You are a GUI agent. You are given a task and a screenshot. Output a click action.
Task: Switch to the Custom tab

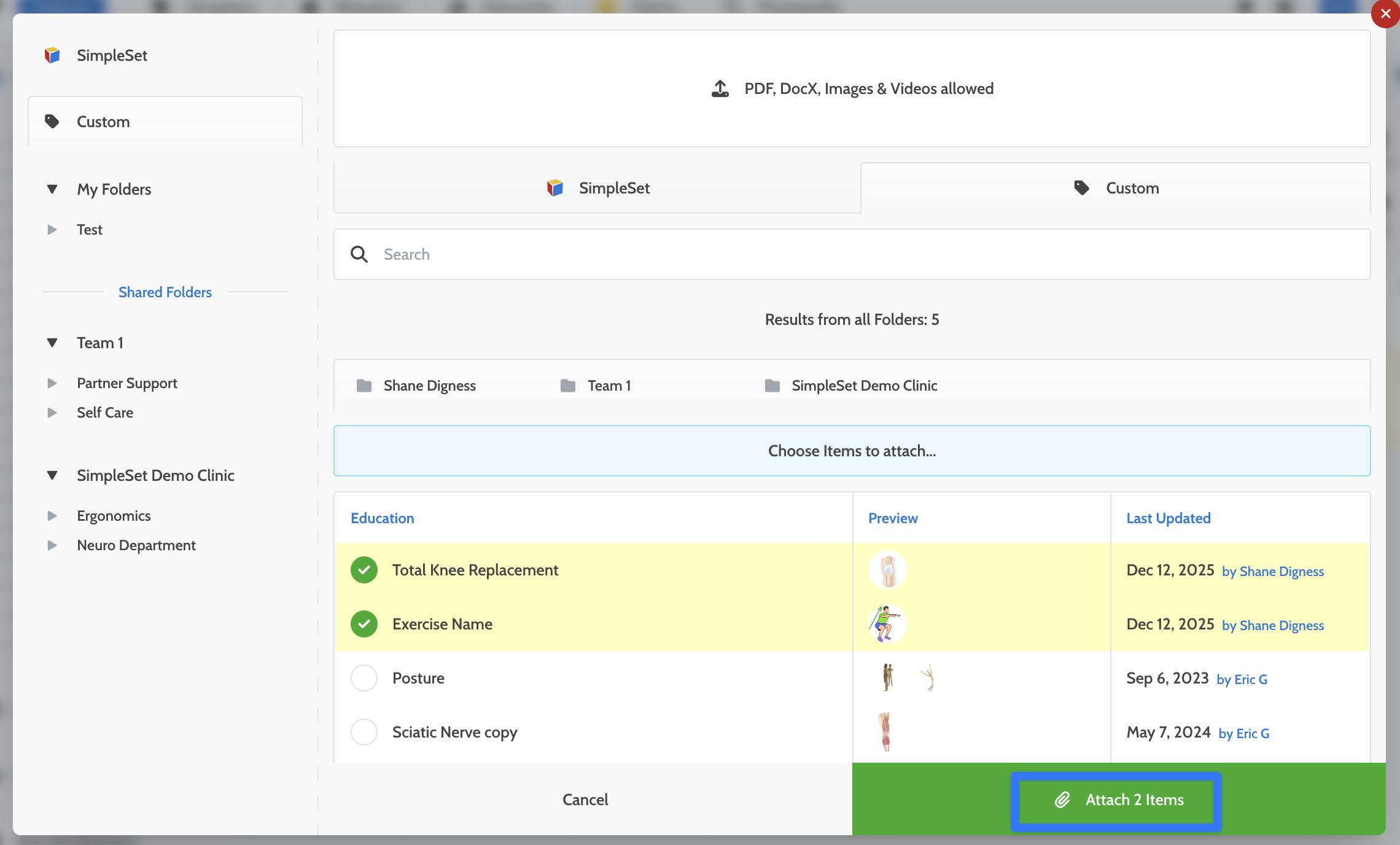(1115, 188)
